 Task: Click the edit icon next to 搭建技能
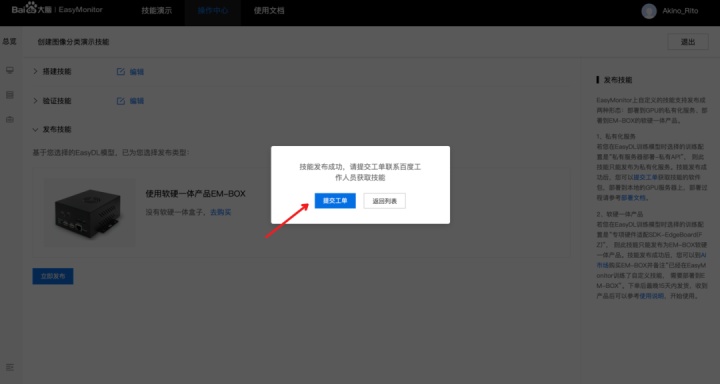pyautogui.click(x=121, y=72)
